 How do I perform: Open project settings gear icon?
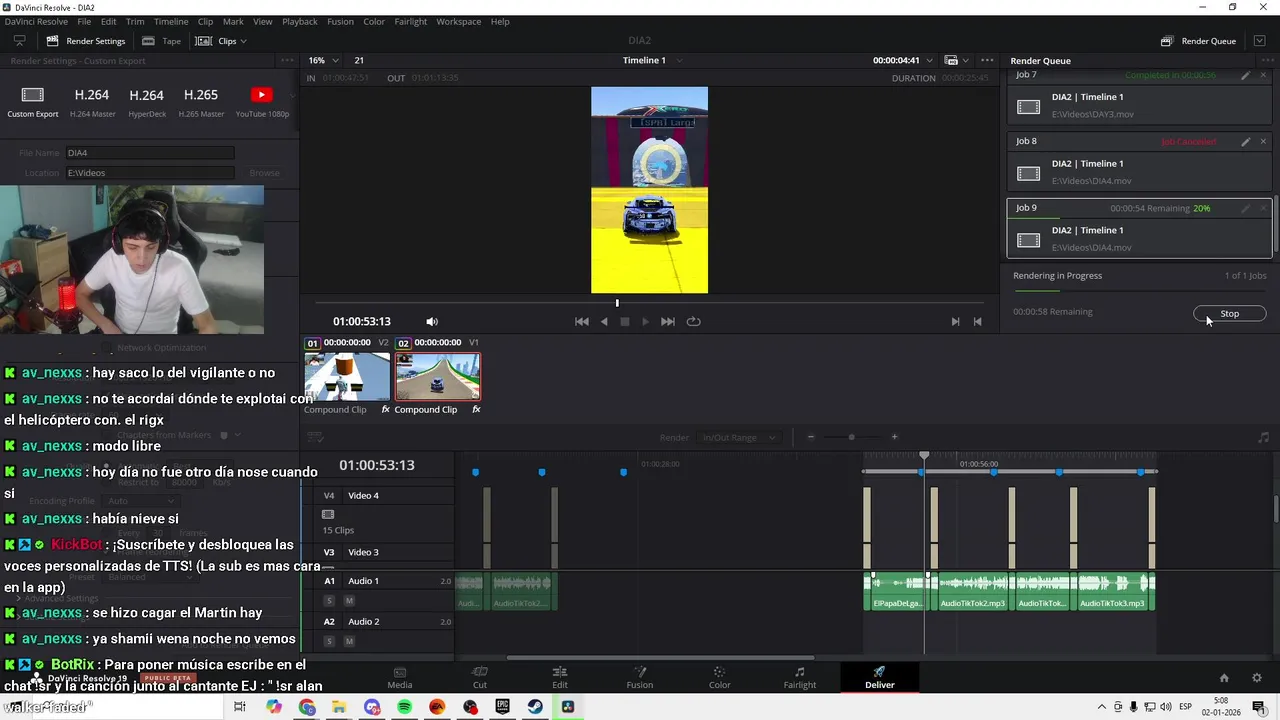click(x=1257, y=678)
